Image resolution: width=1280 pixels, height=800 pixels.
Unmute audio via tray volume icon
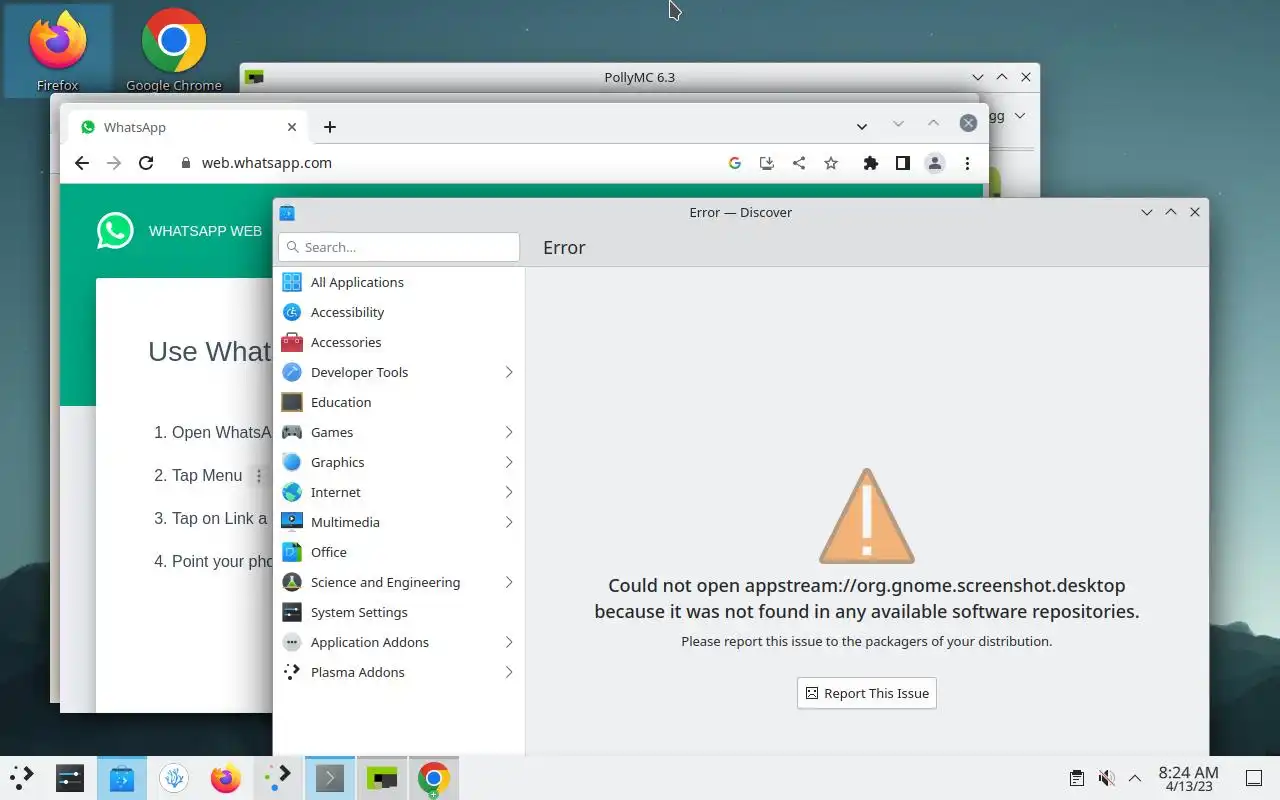[x=1106, y=778]
